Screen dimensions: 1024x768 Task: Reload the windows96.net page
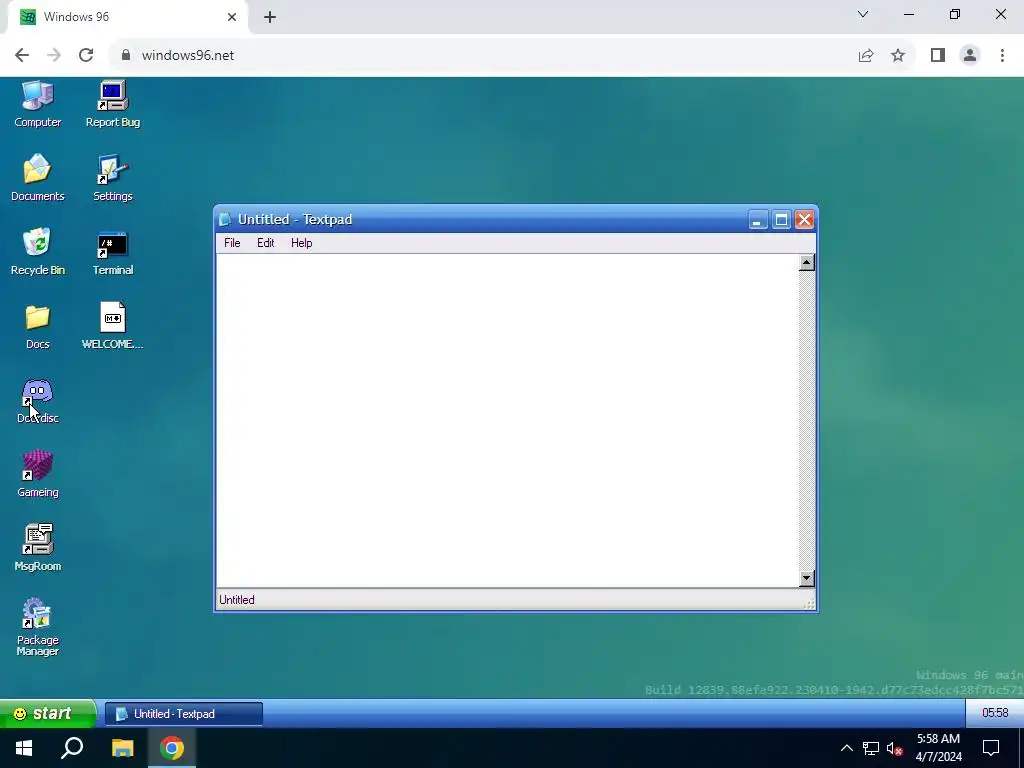(x=86, y=56)
